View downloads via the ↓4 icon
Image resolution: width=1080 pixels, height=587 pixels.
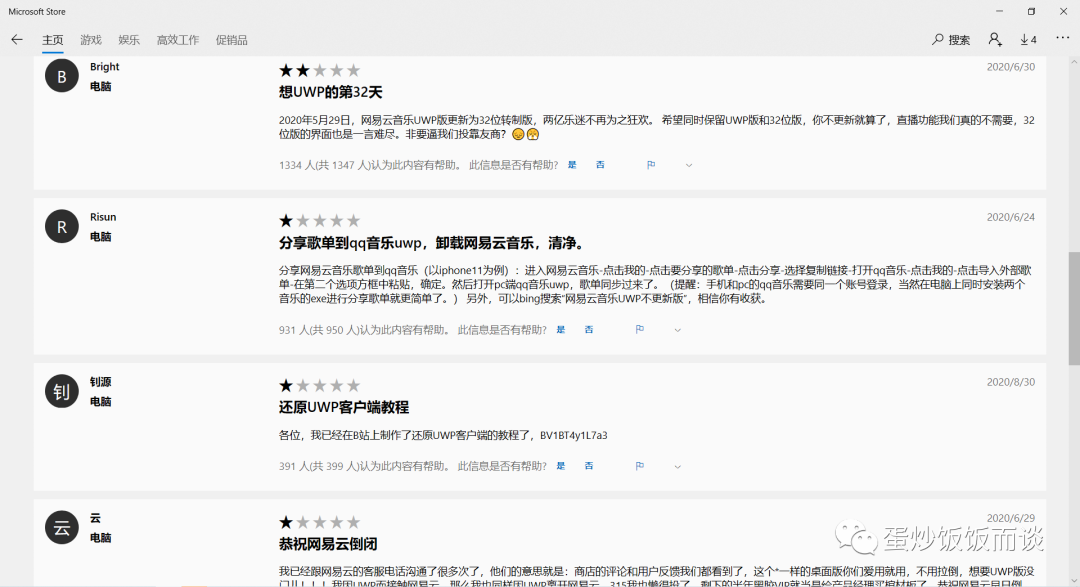[x=1028, y=39]
